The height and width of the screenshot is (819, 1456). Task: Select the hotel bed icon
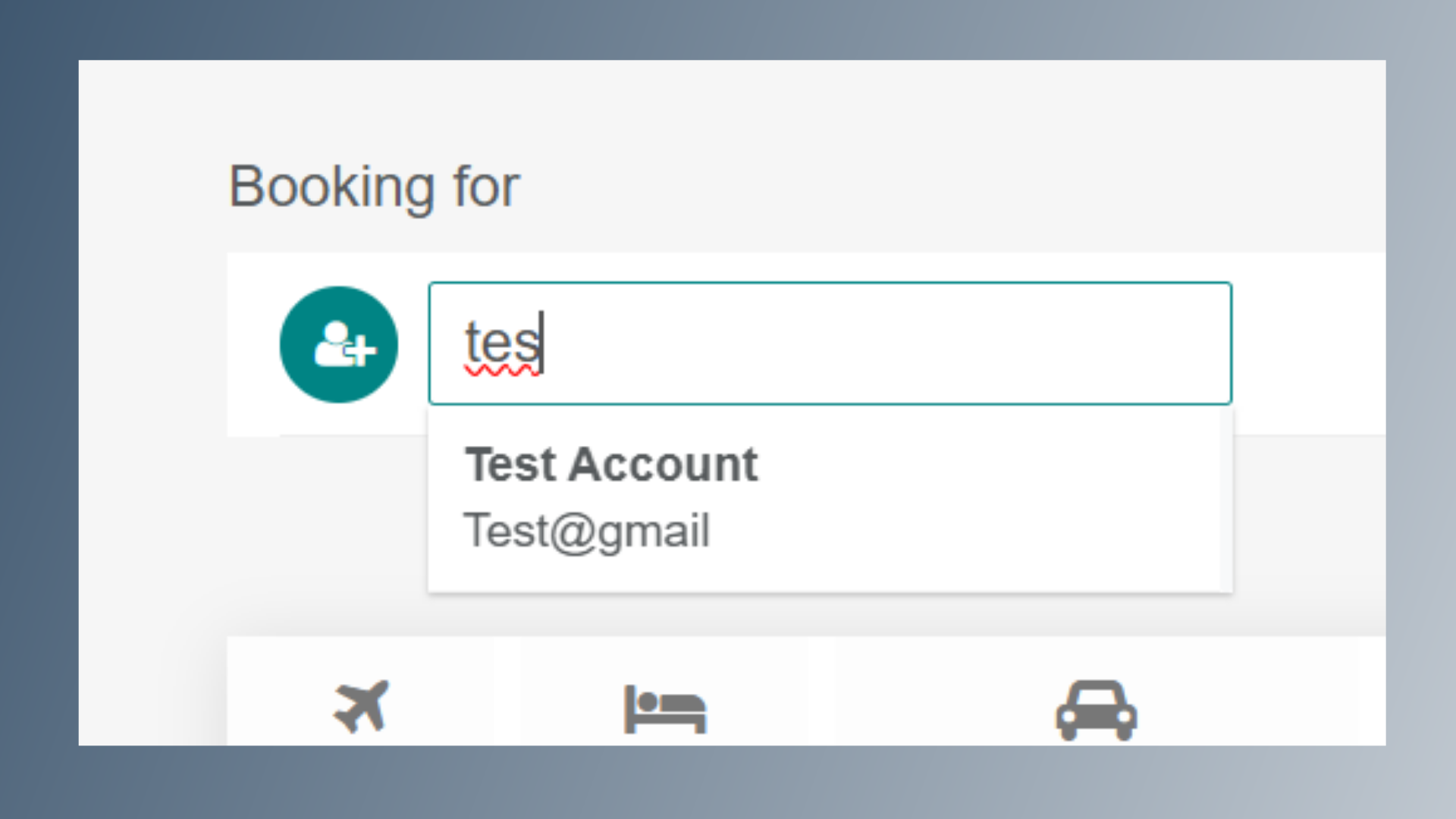pyautogui.click(x=664, y=709)
